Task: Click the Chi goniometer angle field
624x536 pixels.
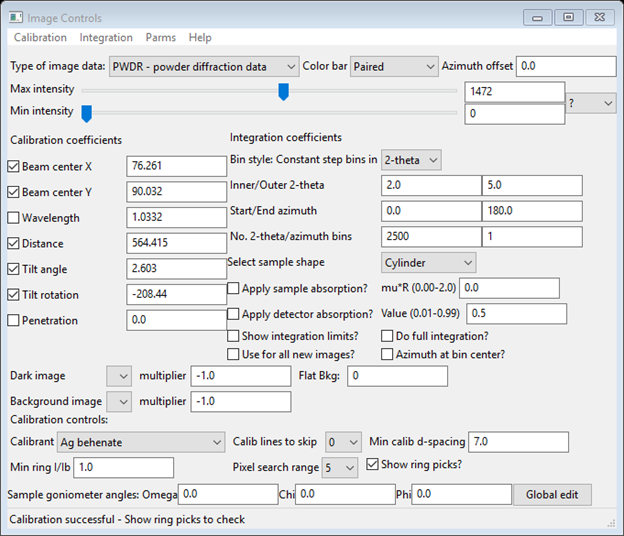Action: click(345, 494)
